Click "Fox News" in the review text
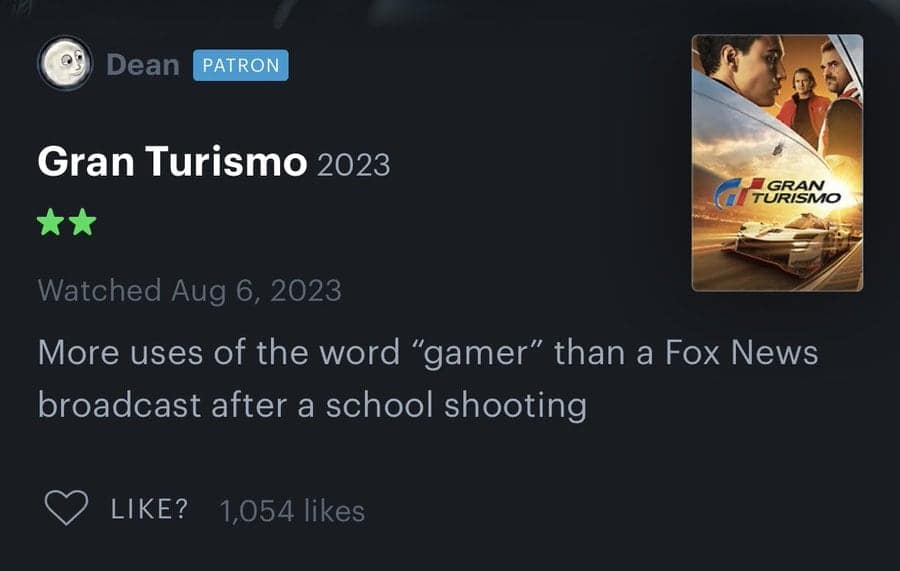900x571 pixels. pos(742,352)
